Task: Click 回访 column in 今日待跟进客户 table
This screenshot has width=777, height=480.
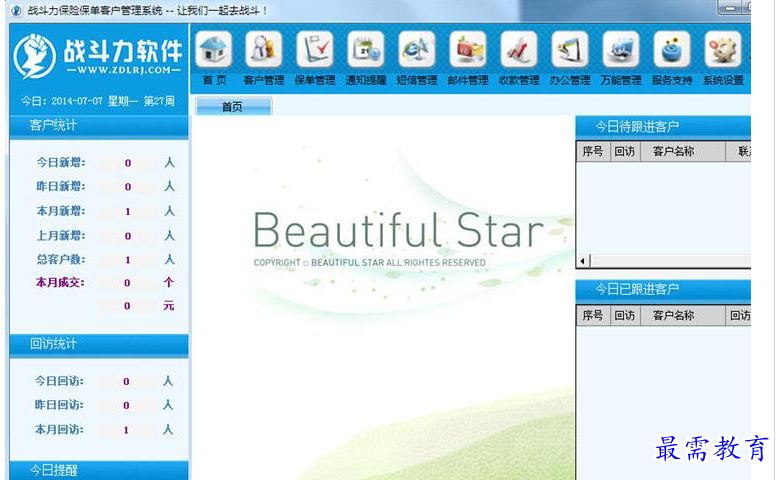Action: (x=624, y=152)
